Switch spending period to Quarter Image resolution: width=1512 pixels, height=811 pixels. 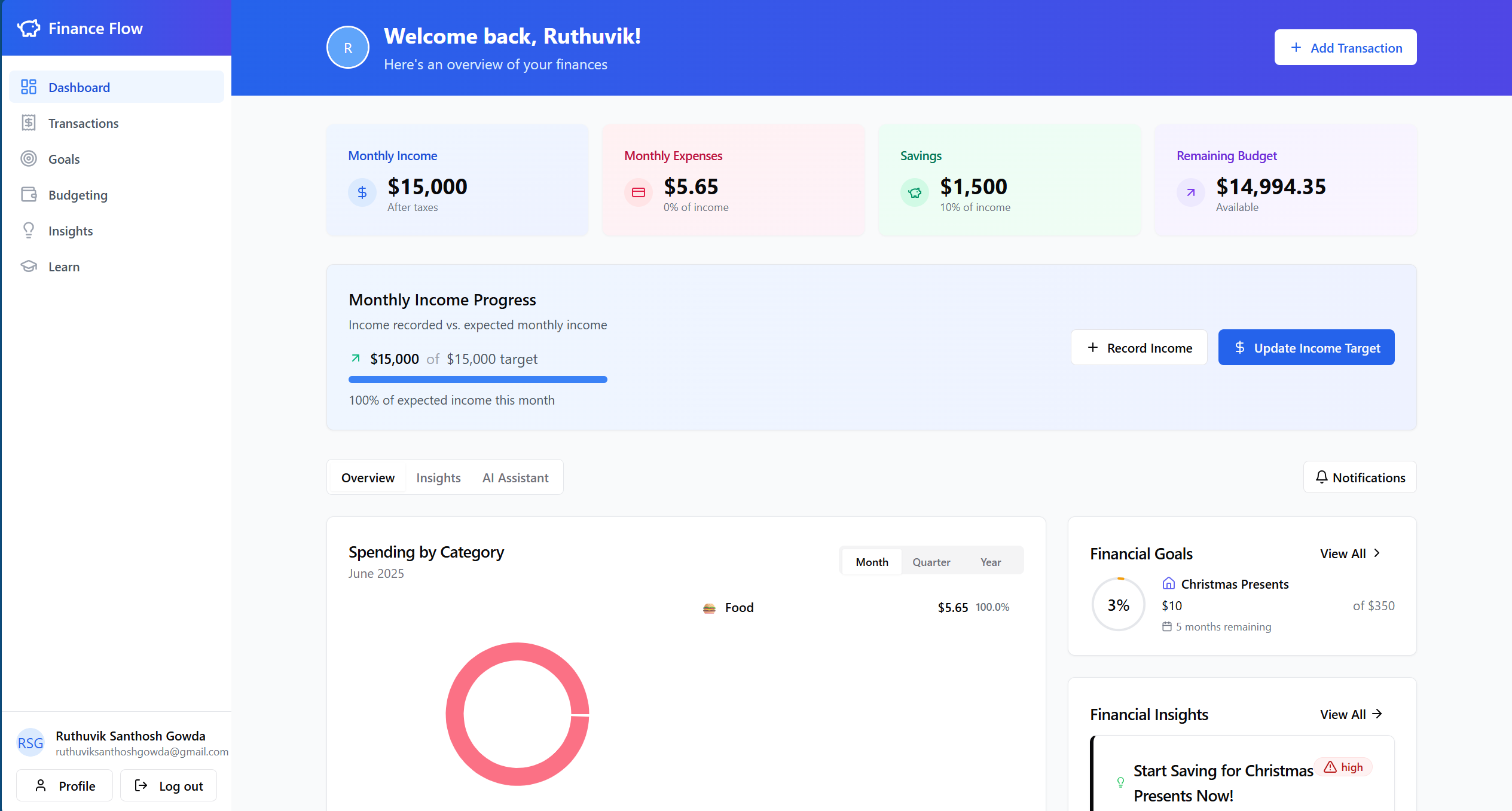coord(931,562)
